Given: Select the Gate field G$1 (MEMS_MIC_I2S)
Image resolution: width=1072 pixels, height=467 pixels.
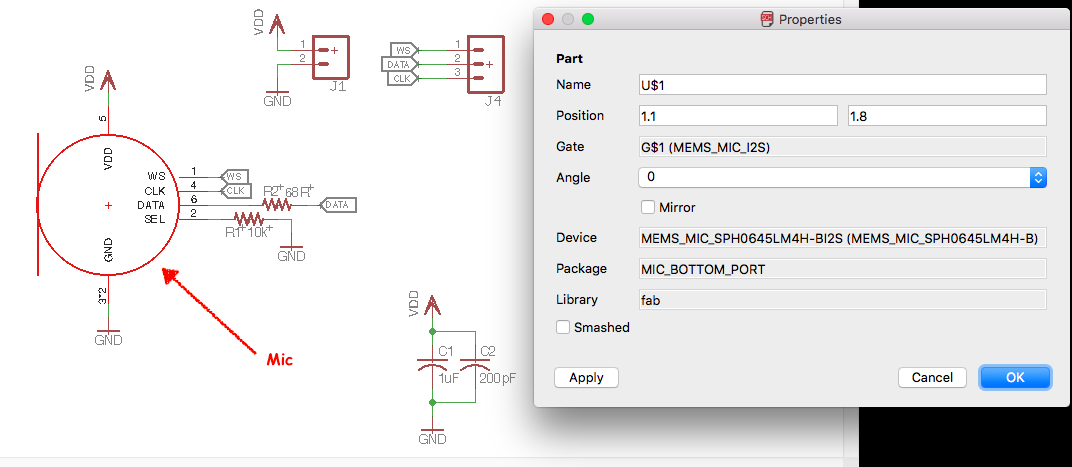Looking at the screenshot, I should point(842,146).
